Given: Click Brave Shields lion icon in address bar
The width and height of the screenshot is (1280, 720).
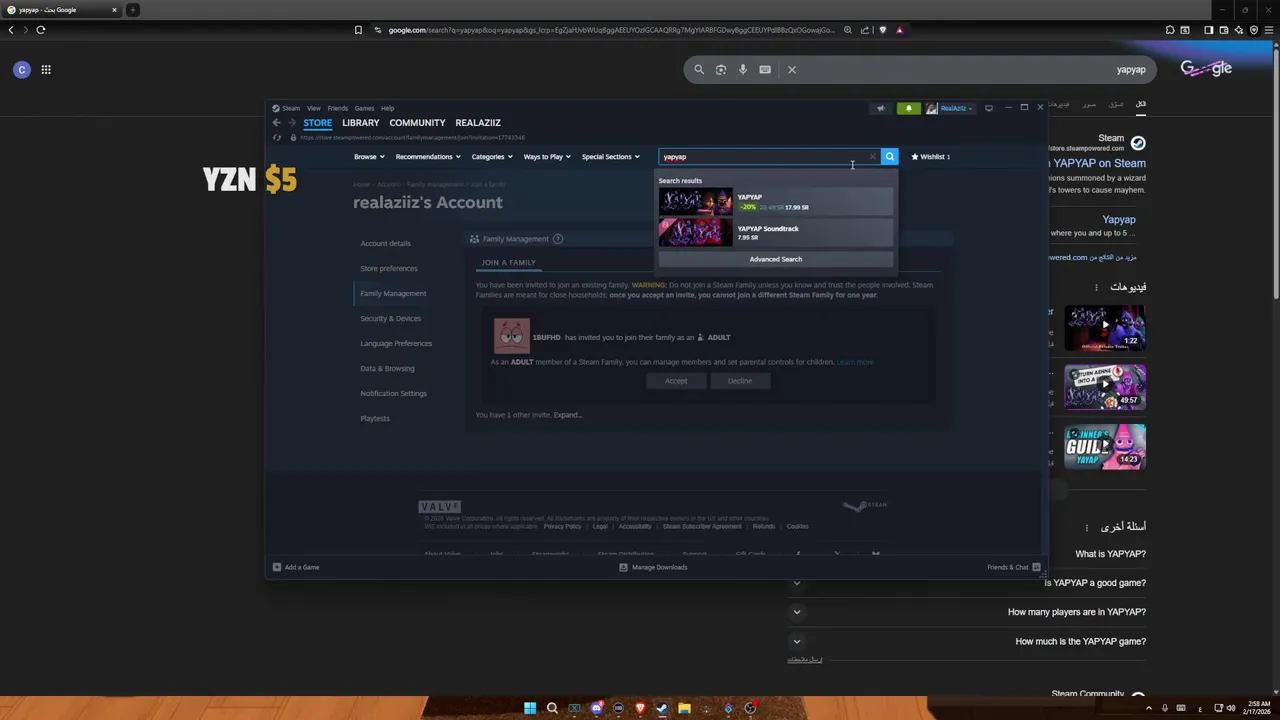Looking at the screenshot, I should click(882, 30).
